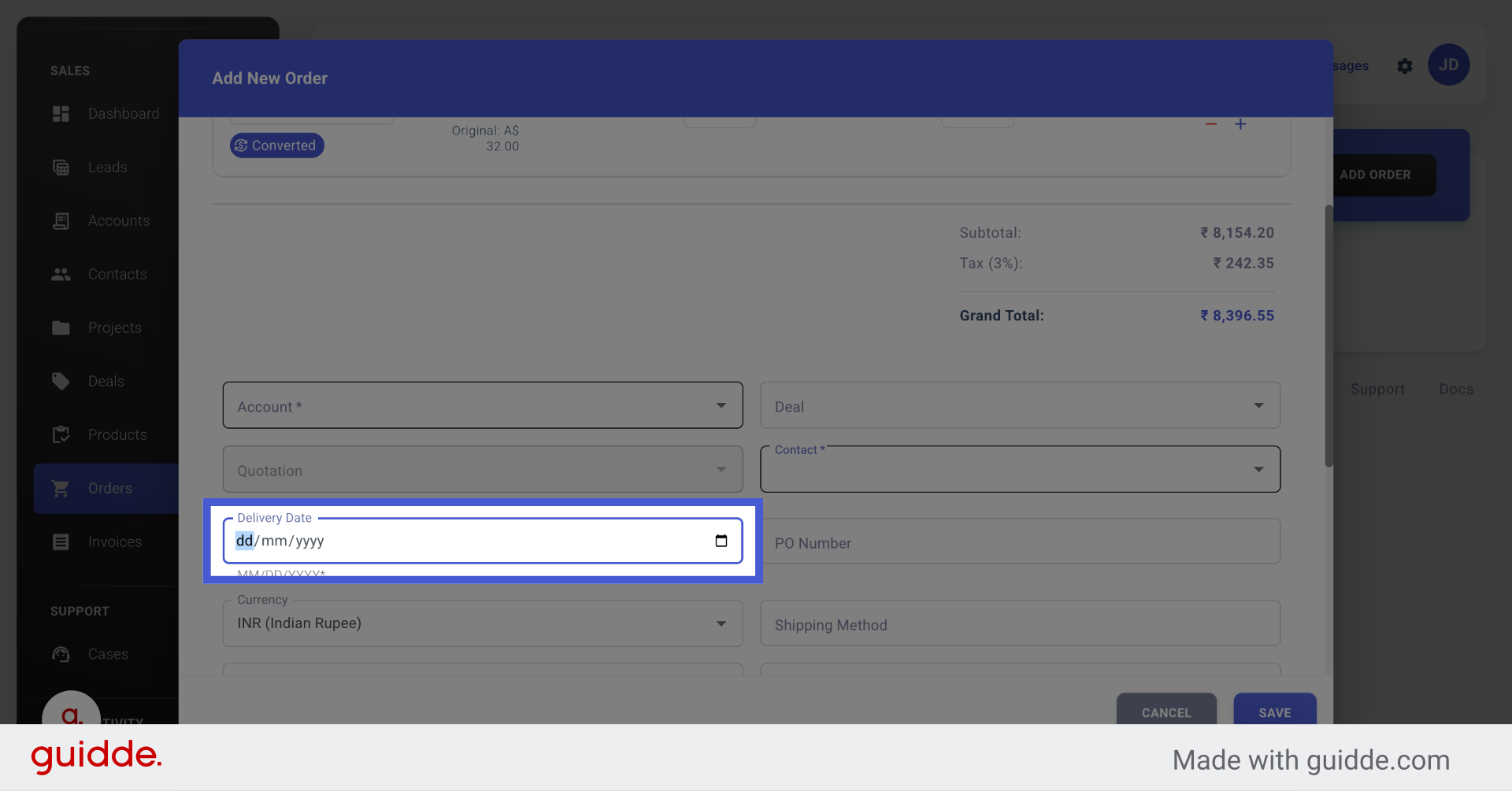Click the Grand Total amount ₹ 8,396.55
This screenshot has width=1512, height=791.
pos(1236,316)
